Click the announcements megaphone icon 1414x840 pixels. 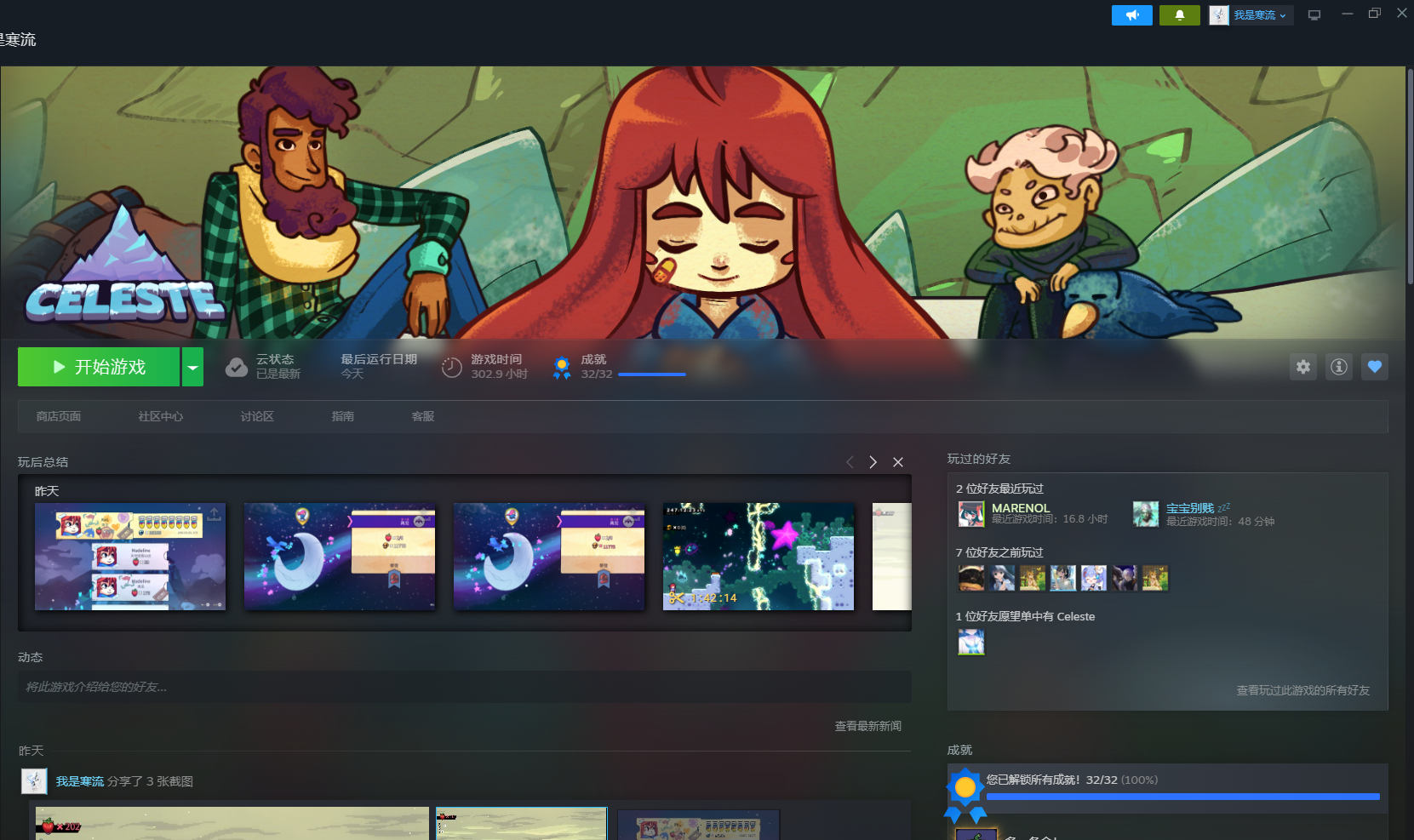coord(1131,15)
